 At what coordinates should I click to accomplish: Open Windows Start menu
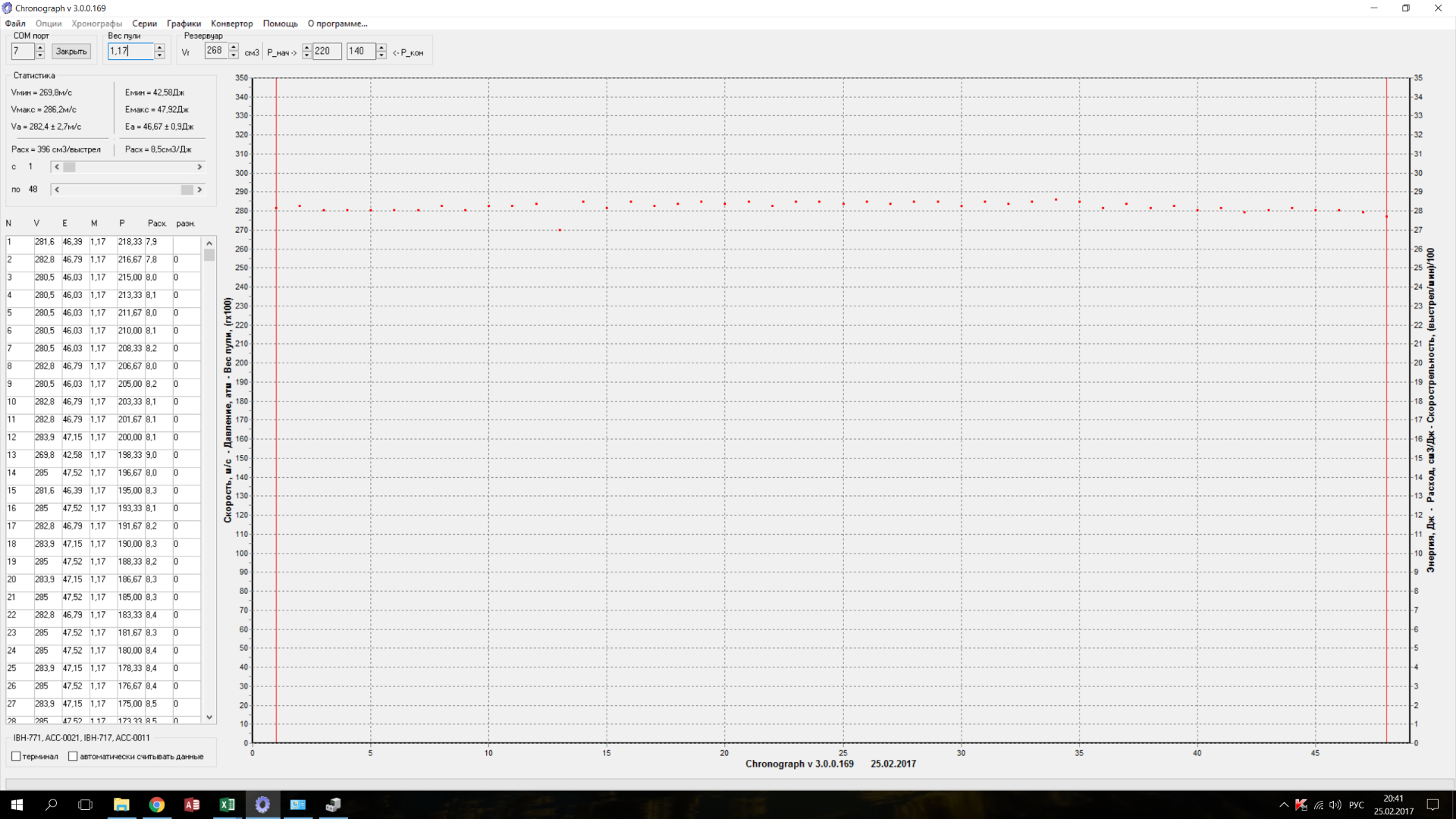17,805
